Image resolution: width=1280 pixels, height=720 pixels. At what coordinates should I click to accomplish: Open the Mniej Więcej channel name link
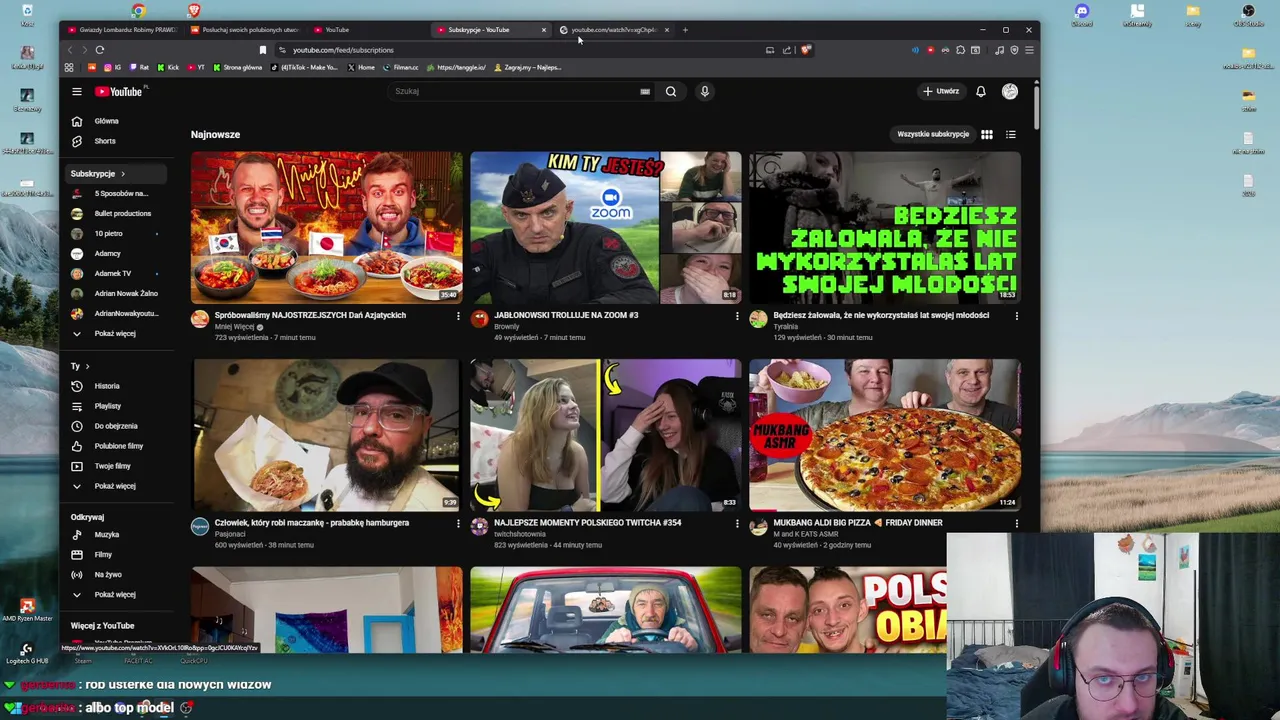click(235, 327)
